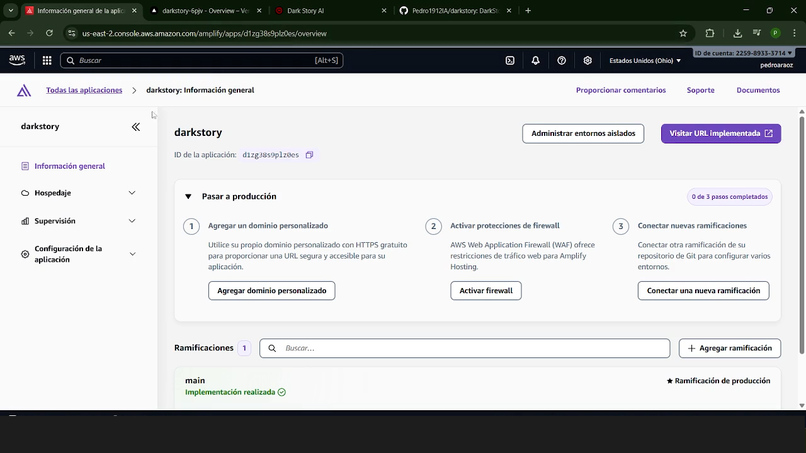Click the 0 de 3 pasos completados badge
This screenshot has width=806, height=453.
729,197
